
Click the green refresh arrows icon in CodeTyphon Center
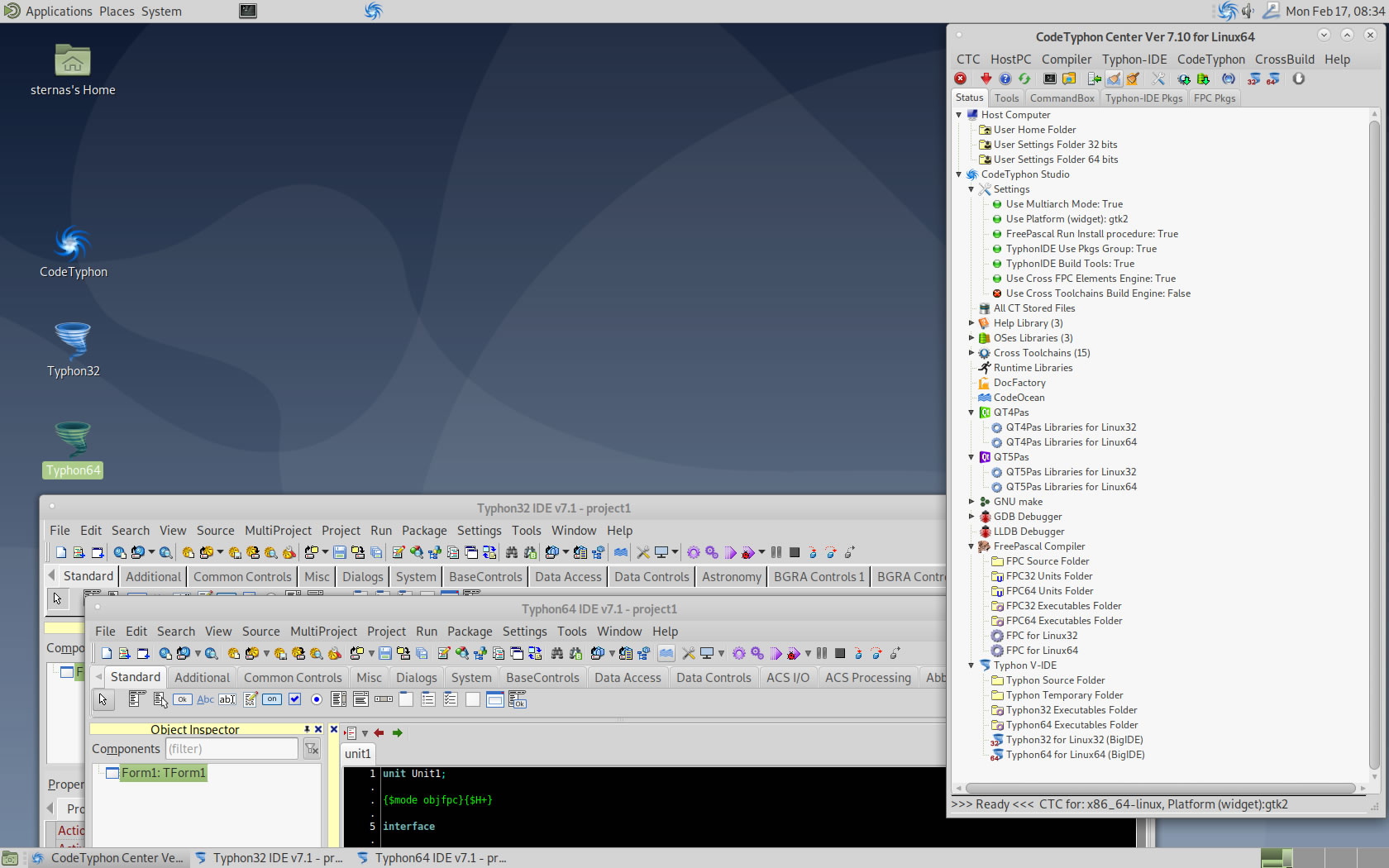coord(1024,79)
